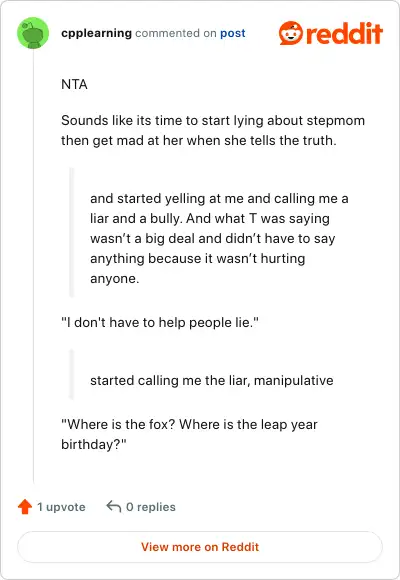Click the Reddit Snoo logo icon
400x580 pixels.
(291, 33)
